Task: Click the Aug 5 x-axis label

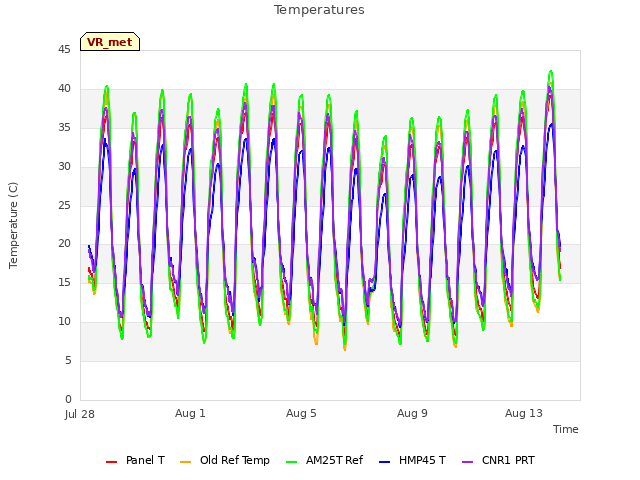Action: [301, 413]
